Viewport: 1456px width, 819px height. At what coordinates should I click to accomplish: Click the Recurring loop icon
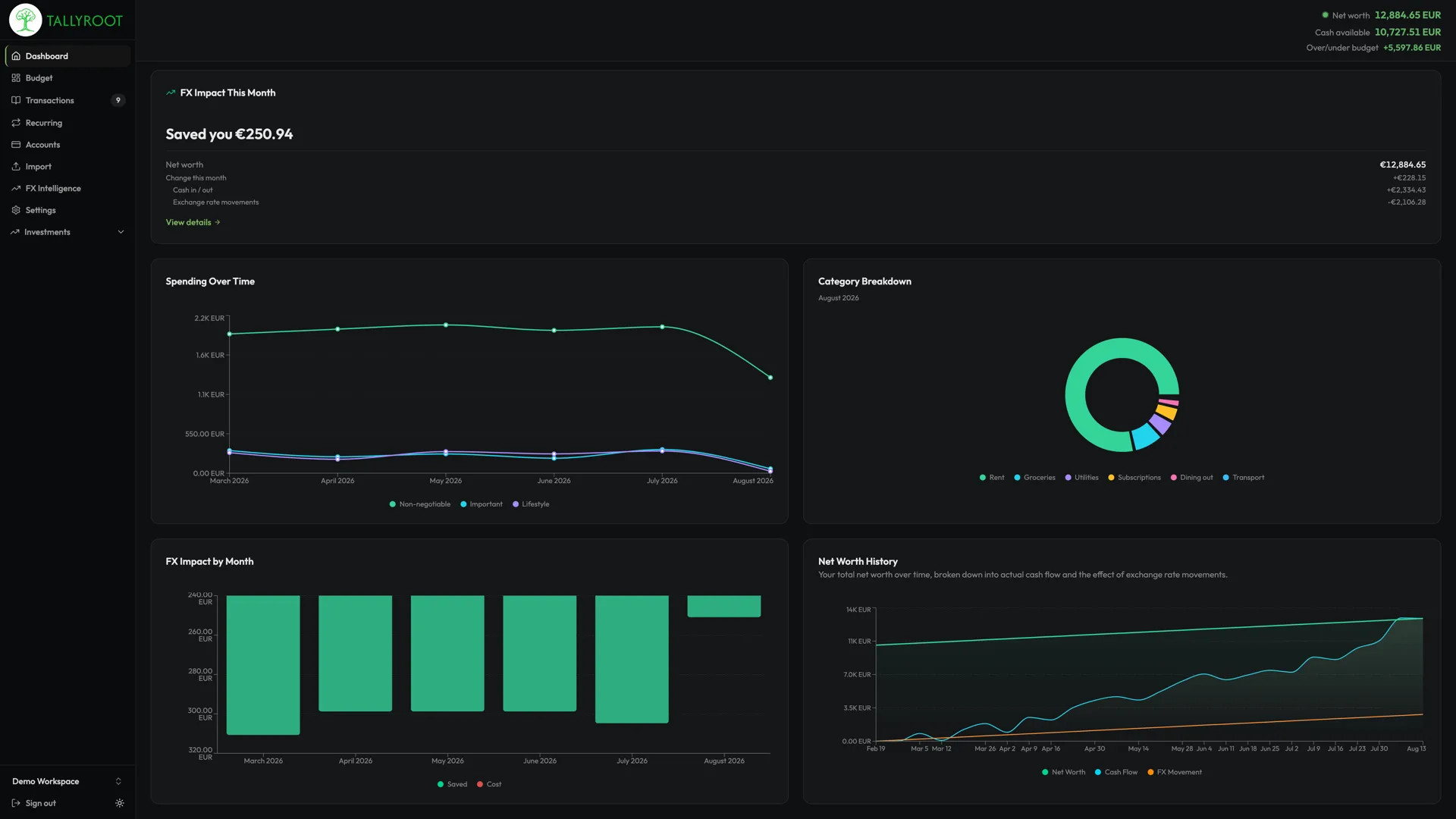tap(16, 123)
